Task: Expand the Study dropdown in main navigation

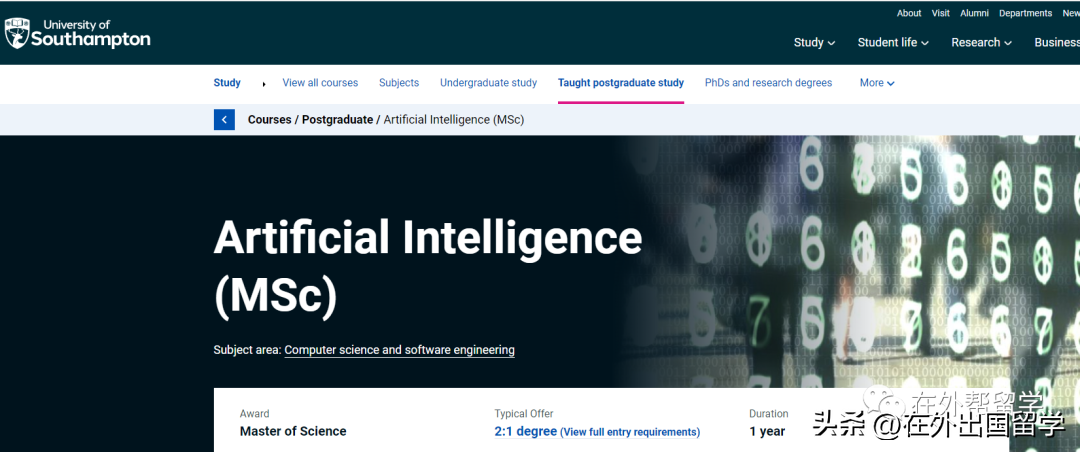Action: pos(814,42)
